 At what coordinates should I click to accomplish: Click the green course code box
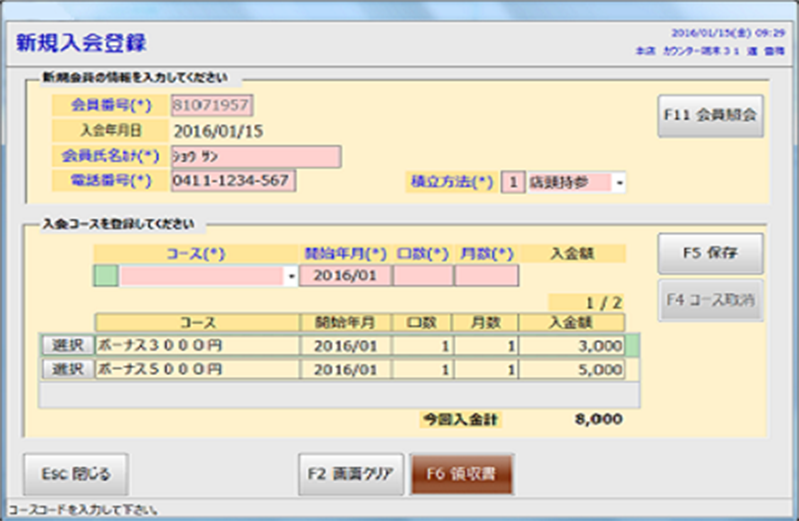[x=105, y=276]
